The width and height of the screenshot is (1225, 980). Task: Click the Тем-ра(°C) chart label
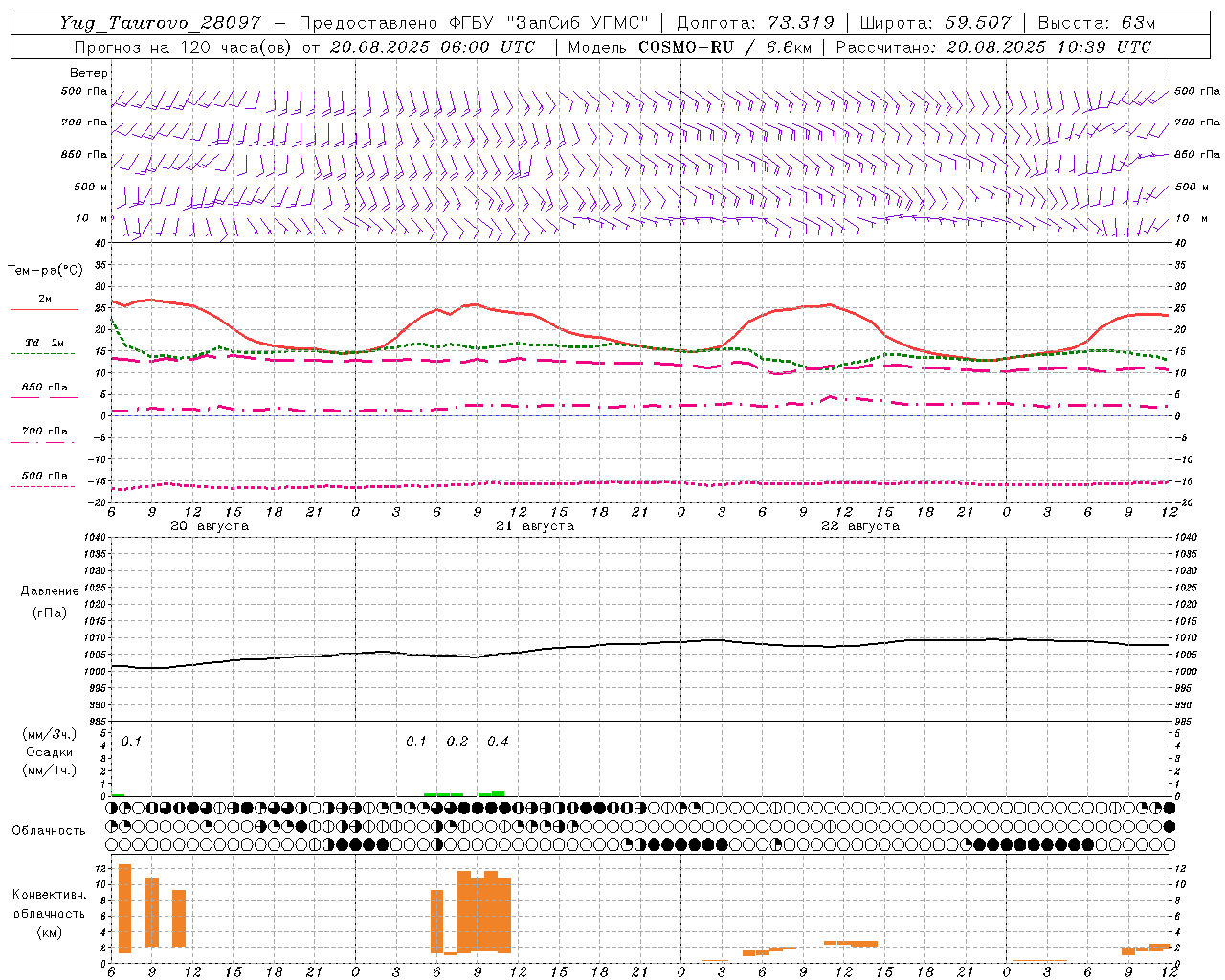point(45,271)
